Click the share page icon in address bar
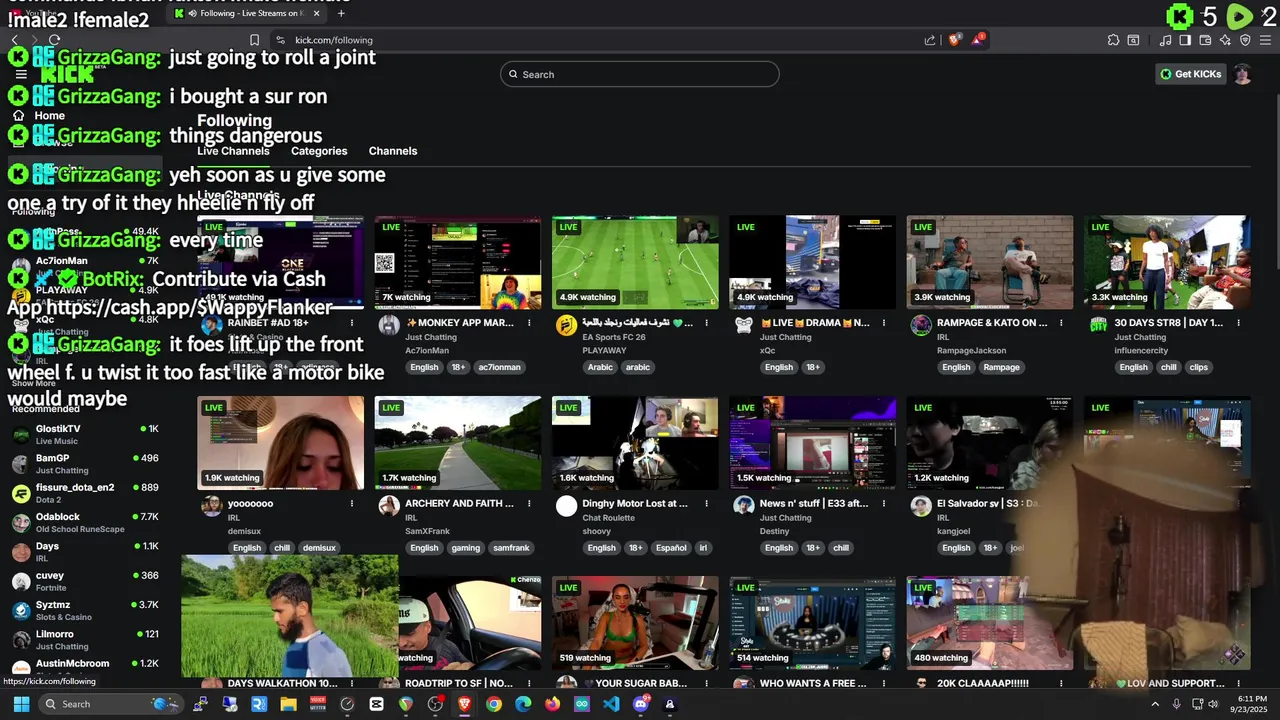Viewport: 1280px width, 720px height. tap(930, 40)
